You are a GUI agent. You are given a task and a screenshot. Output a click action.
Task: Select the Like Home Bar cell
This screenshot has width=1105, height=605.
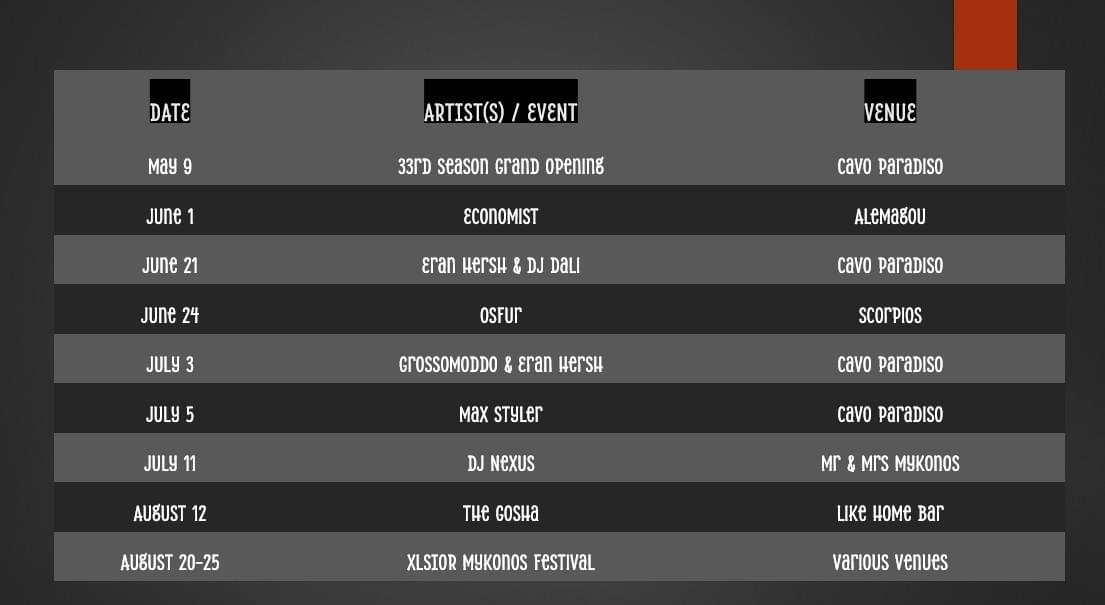coord(889,513)
